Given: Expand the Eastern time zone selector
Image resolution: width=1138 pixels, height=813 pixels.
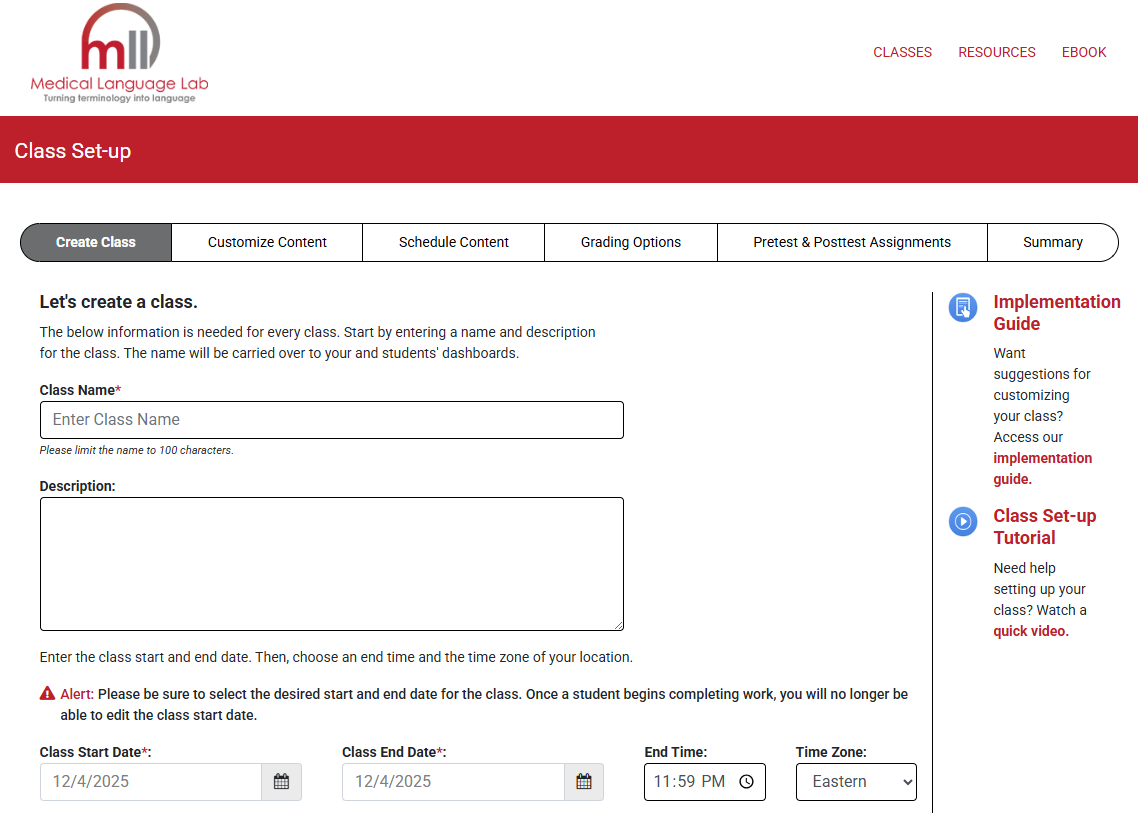Looking at the screenshot, I should point(856,781).
